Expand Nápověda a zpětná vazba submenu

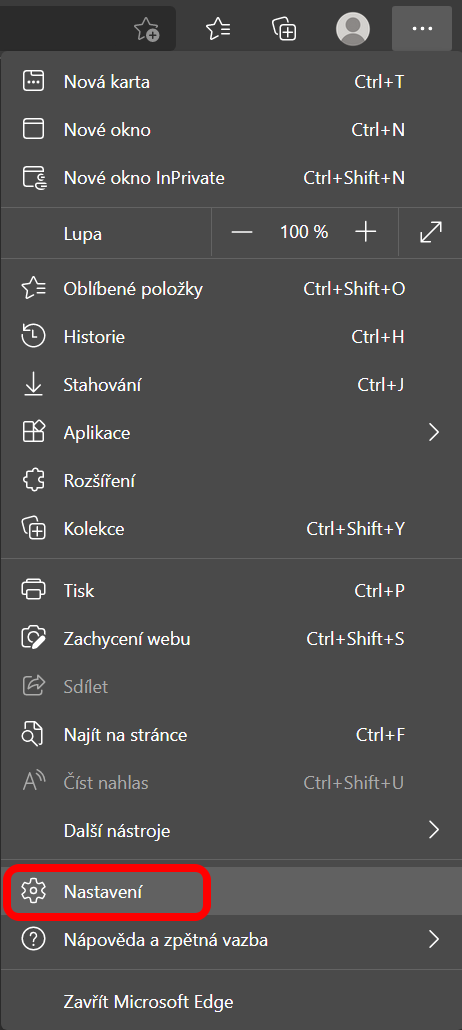pyautogui.click(x=231, y=939)
